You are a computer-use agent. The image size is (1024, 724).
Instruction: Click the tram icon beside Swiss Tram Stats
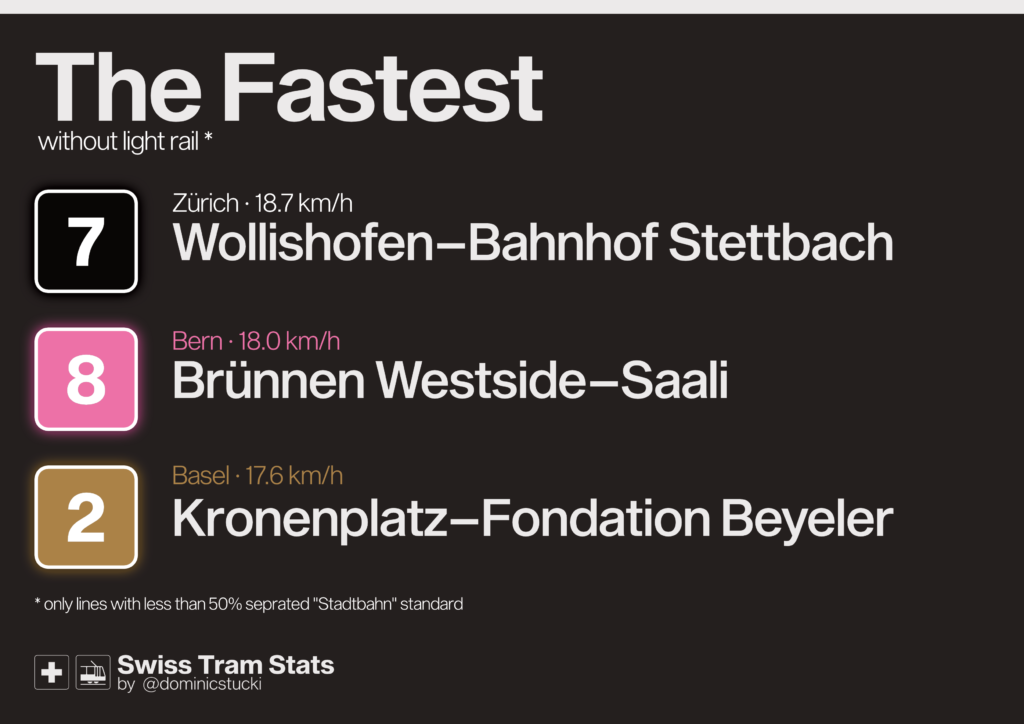[93, 672]
